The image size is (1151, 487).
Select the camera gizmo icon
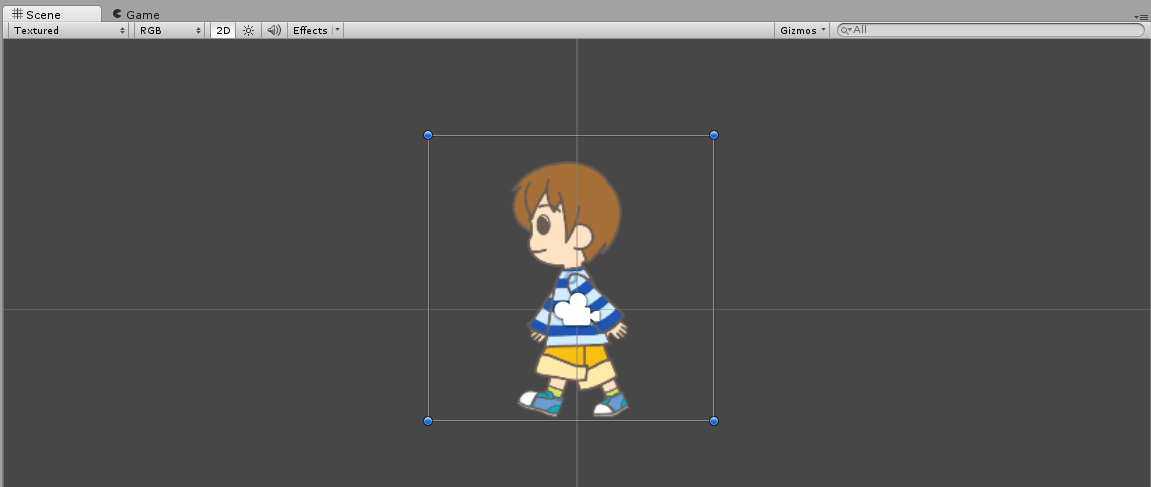tap(577, 309)
